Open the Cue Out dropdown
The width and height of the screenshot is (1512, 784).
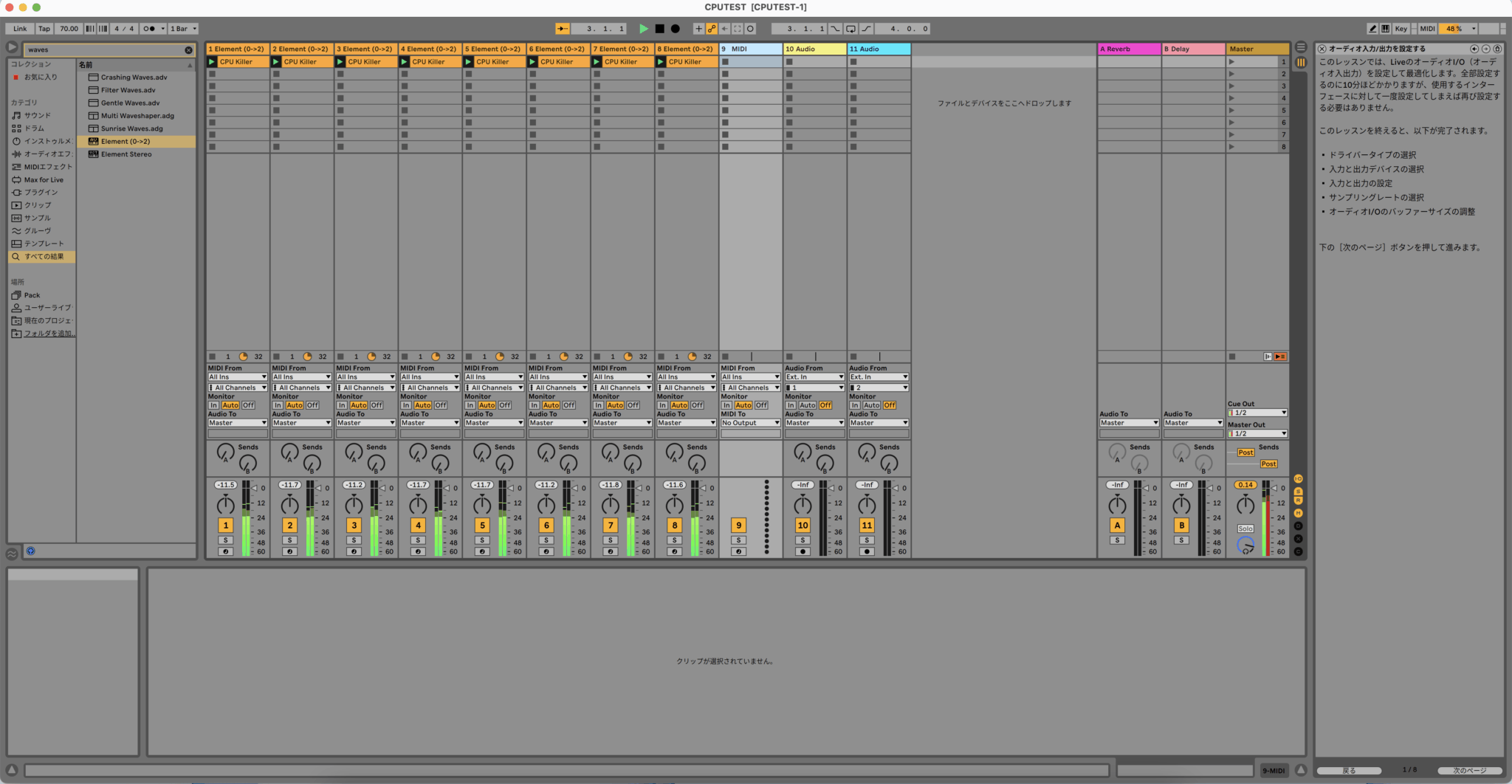[1257, 413]
